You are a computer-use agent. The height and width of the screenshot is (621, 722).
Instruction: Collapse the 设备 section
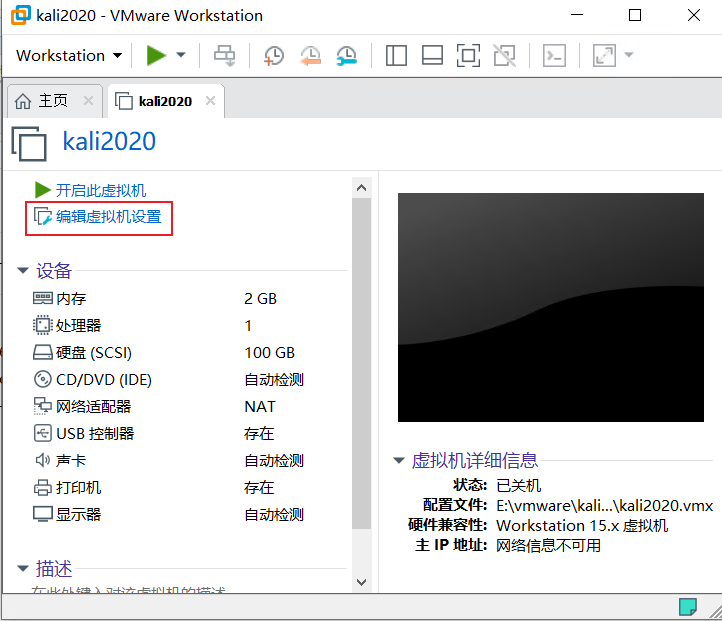tap(23, 271)
